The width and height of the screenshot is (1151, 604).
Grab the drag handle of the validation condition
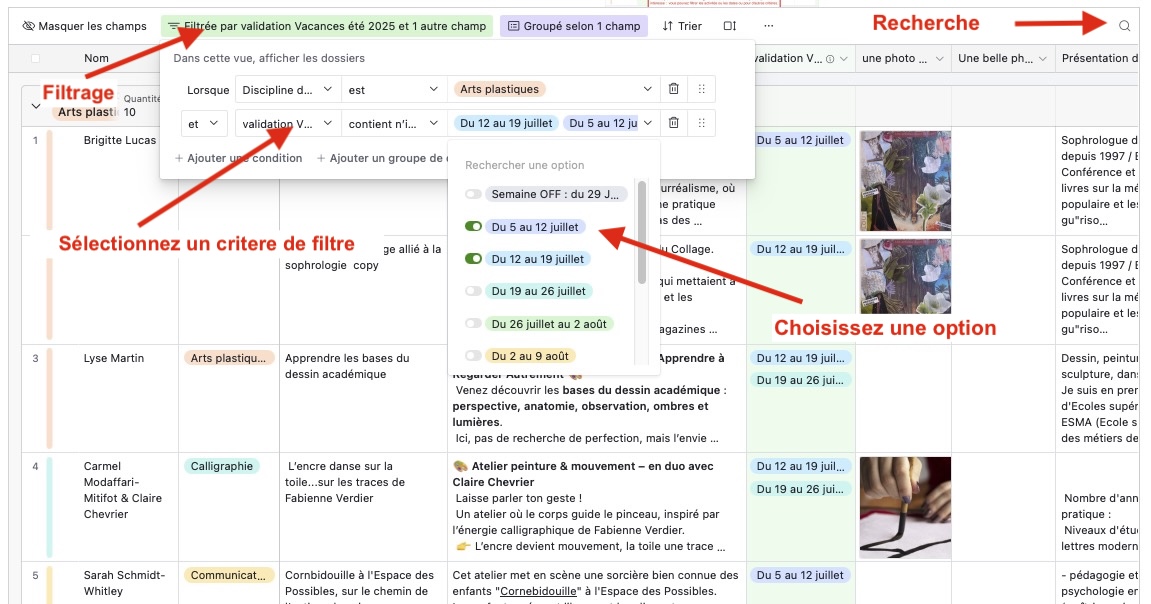tap(701, 123)
